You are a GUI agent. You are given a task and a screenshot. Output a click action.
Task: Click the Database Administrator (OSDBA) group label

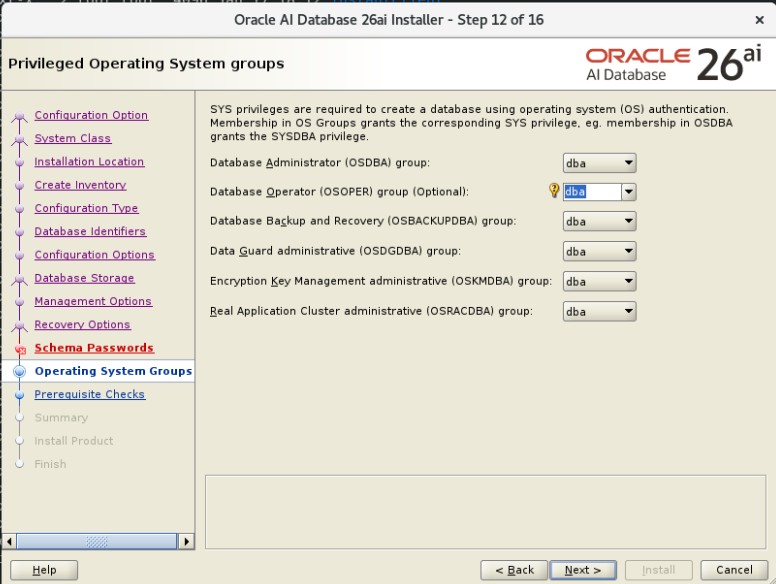tap(320, 162)
